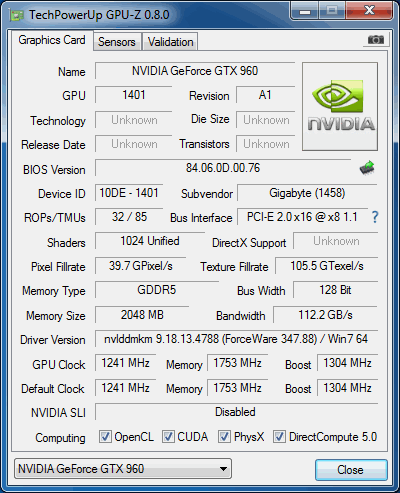The width and height of the screenshot is (400, 493).
Task: Click the Bus Interface question mark icon
Action: pos(375,217)
